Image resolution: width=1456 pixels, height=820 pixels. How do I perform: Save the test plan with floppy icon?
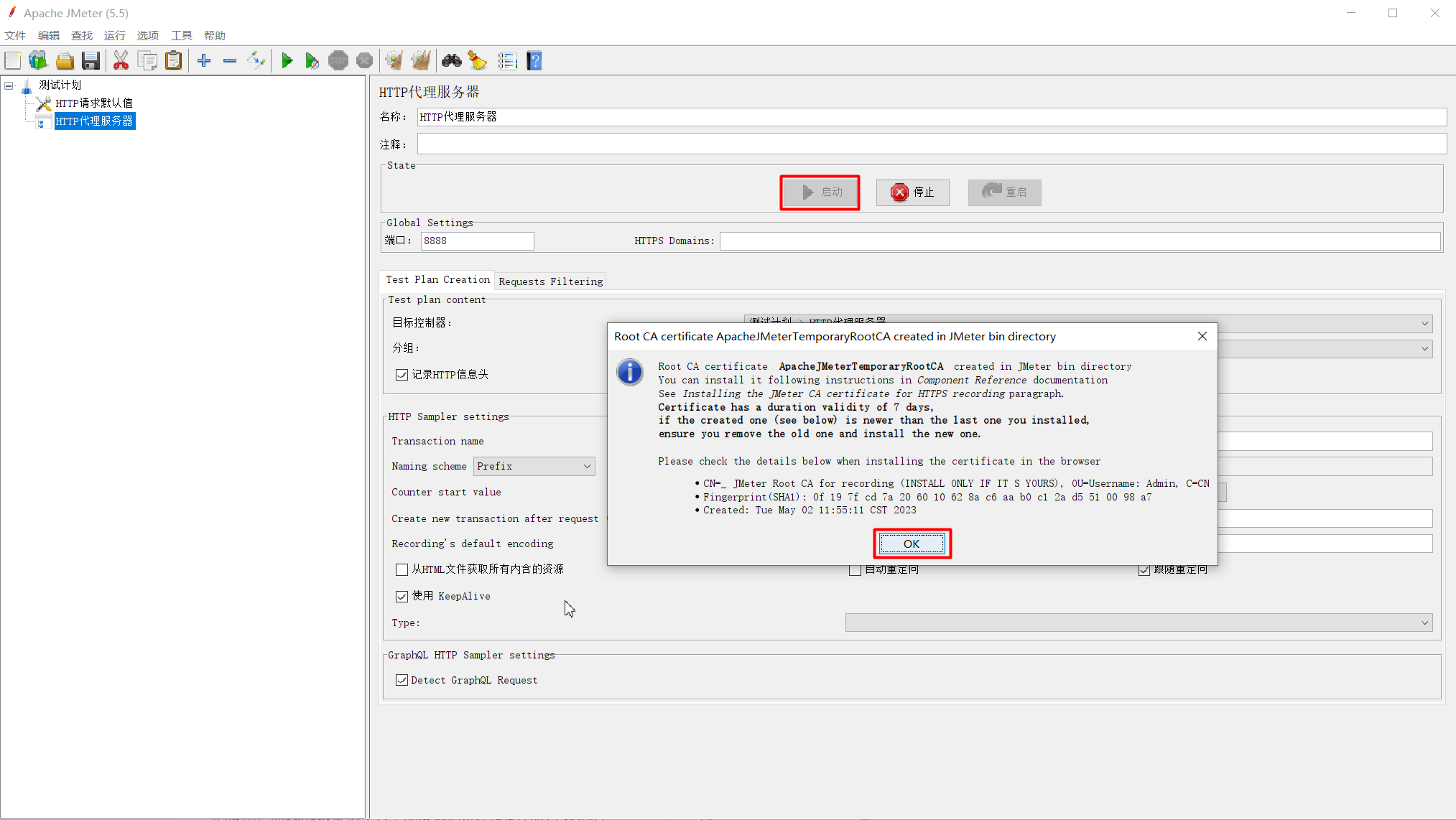coord(91,61)
